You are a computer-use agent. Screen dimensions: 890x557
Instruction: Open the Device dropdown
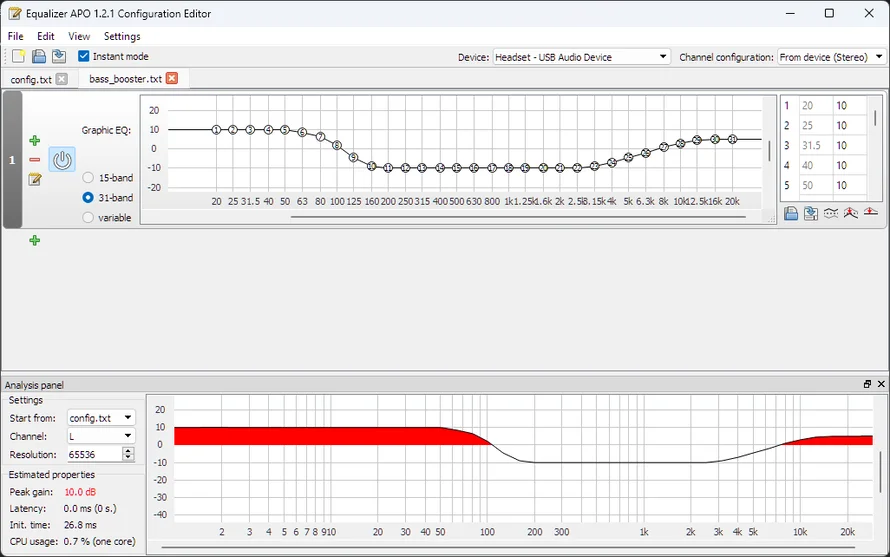click(581, 57)
